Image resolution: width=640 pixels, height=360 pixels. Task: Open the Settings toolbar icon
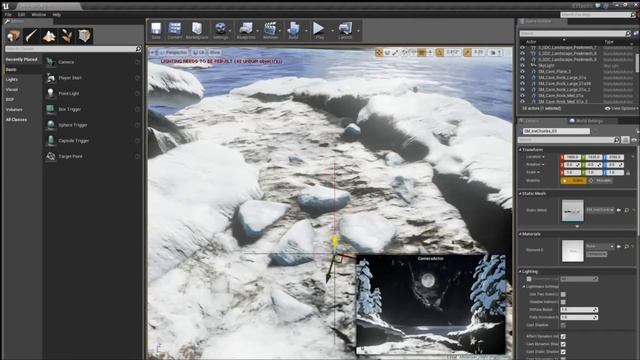220,29
